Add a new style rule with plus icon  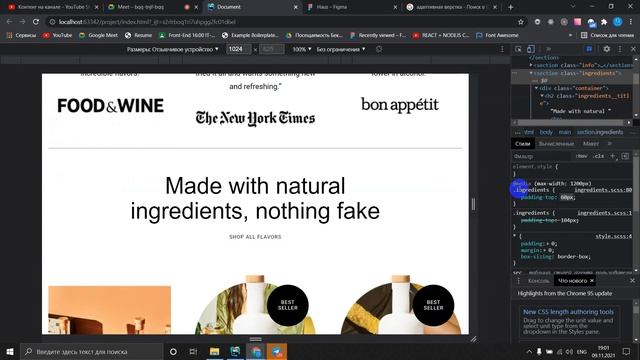pyautogui.click(x=613, y=156)
